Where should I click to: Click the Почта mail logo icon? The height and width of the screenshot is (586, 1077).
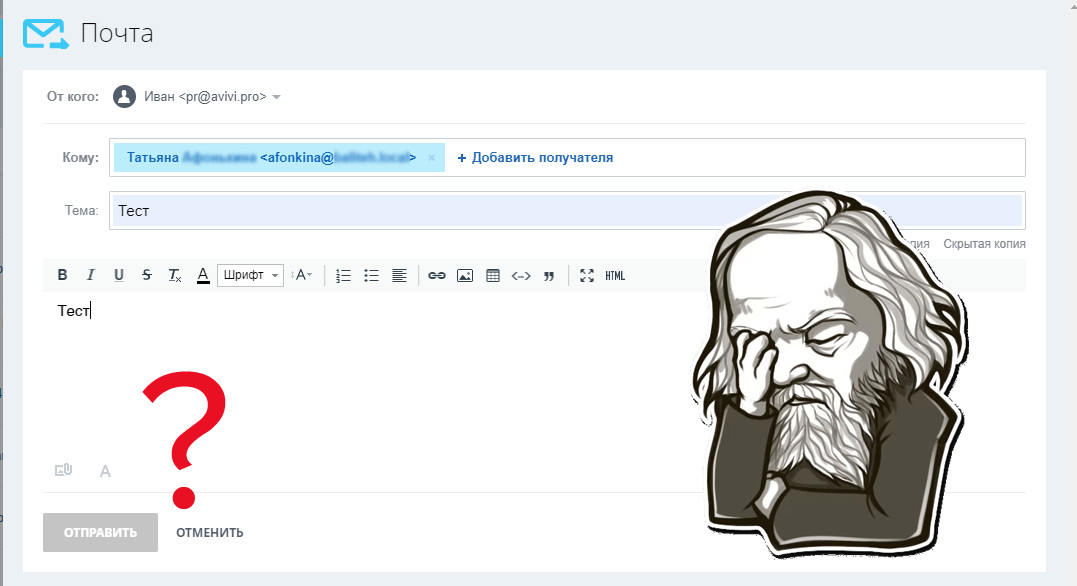pyautogui.click(x=45, y=34)
